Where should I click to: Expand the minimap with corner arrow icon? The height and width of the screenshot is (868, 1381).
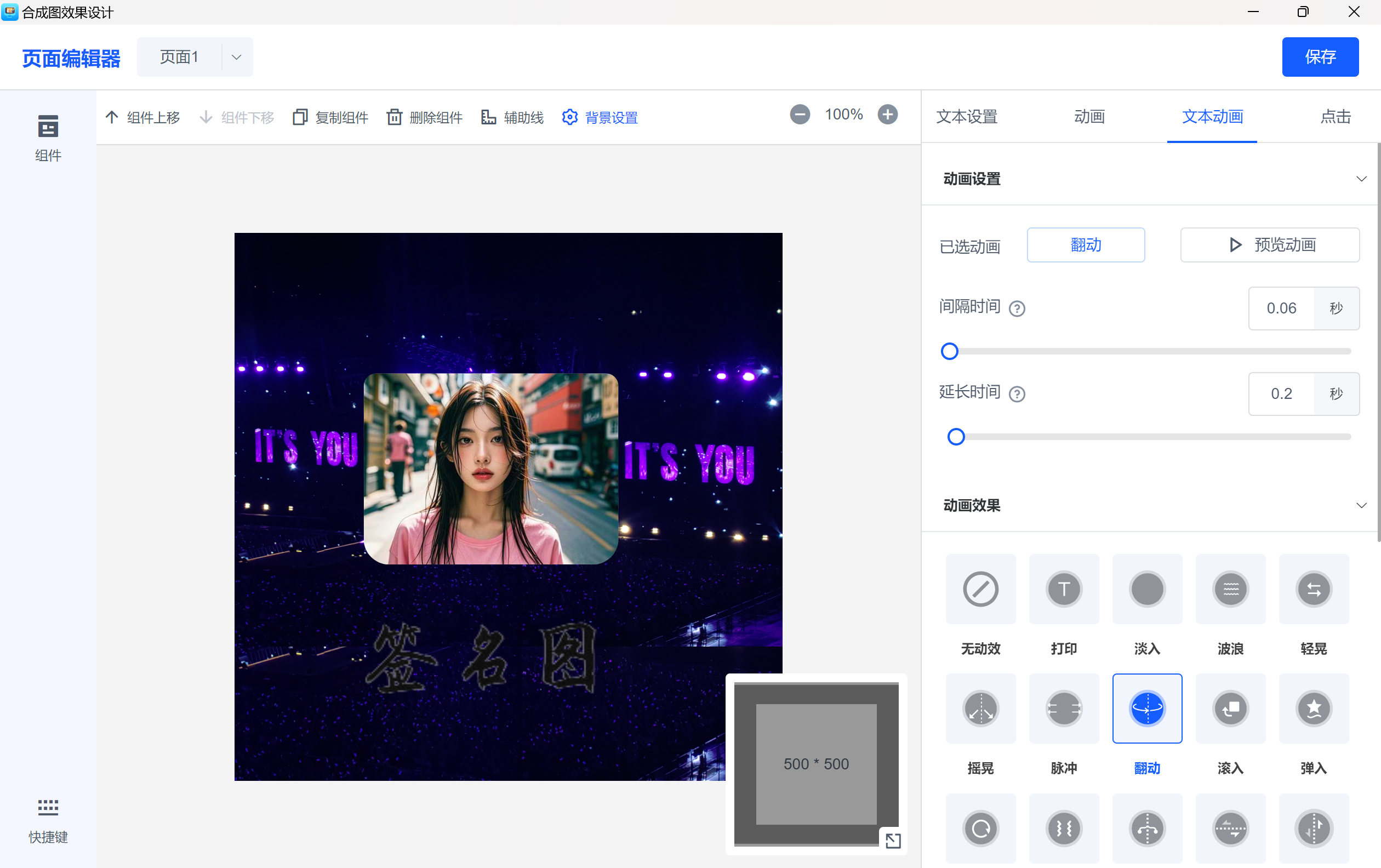tap(893, 841)
